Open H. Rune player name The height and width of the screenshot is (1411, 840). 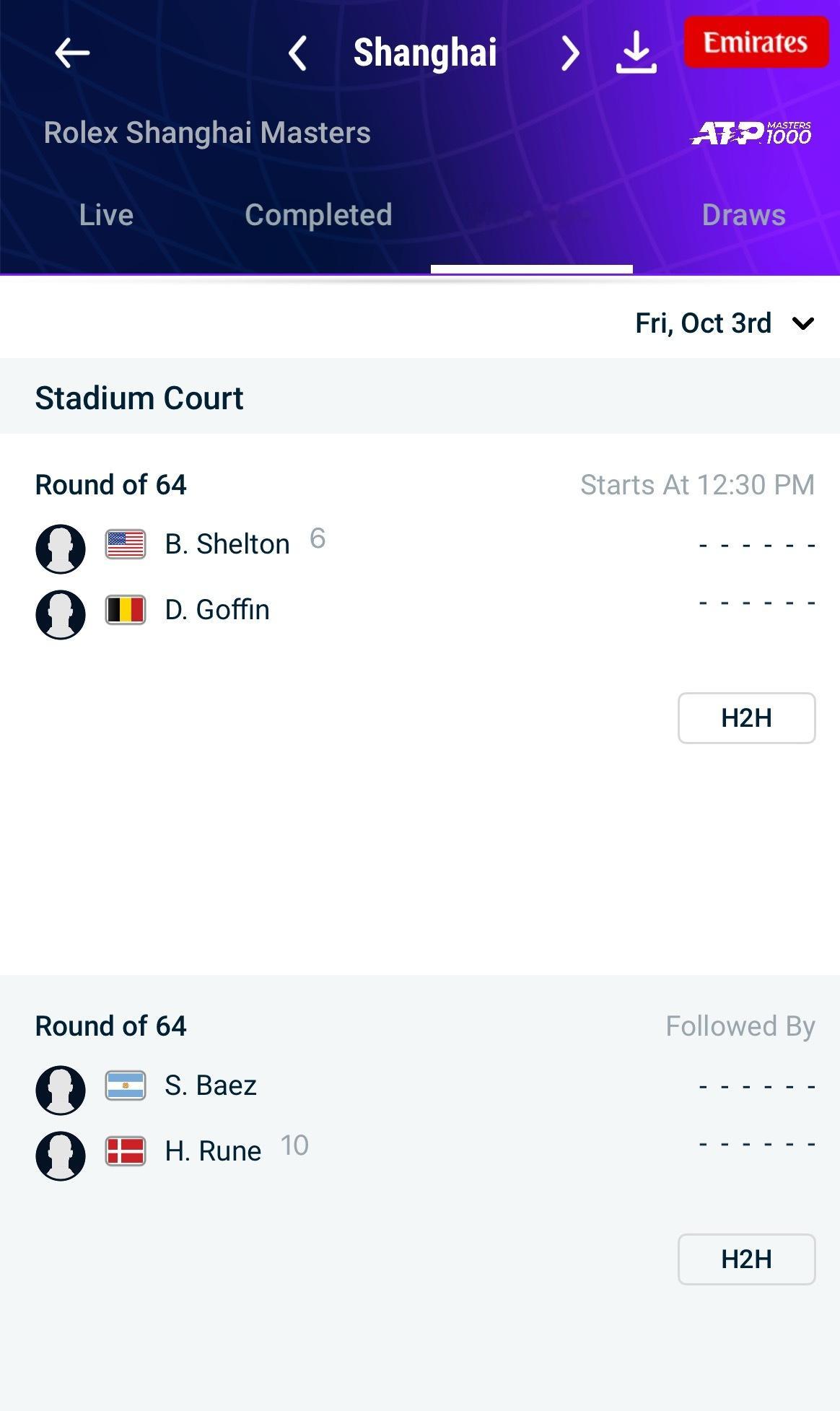(213, 1151)
